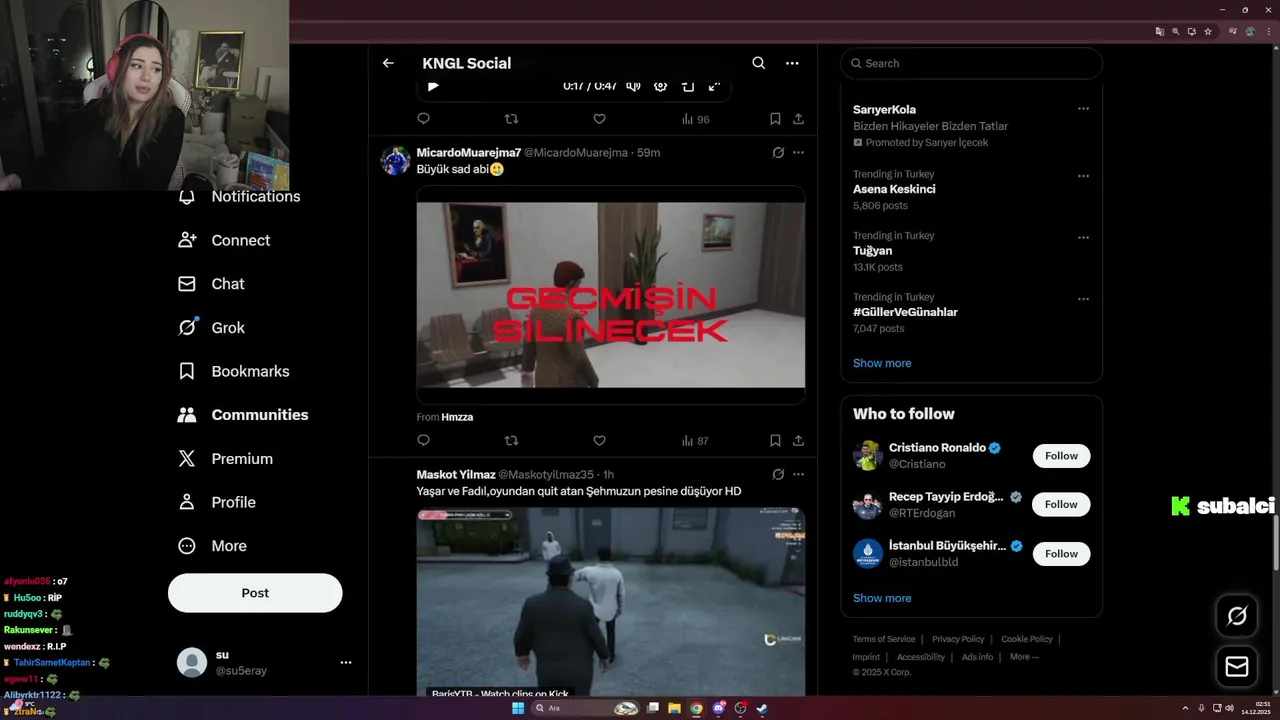The image size is (1280, 720).
Task: Bookmark the post with 96 views
Action: [x=775, y=119]
